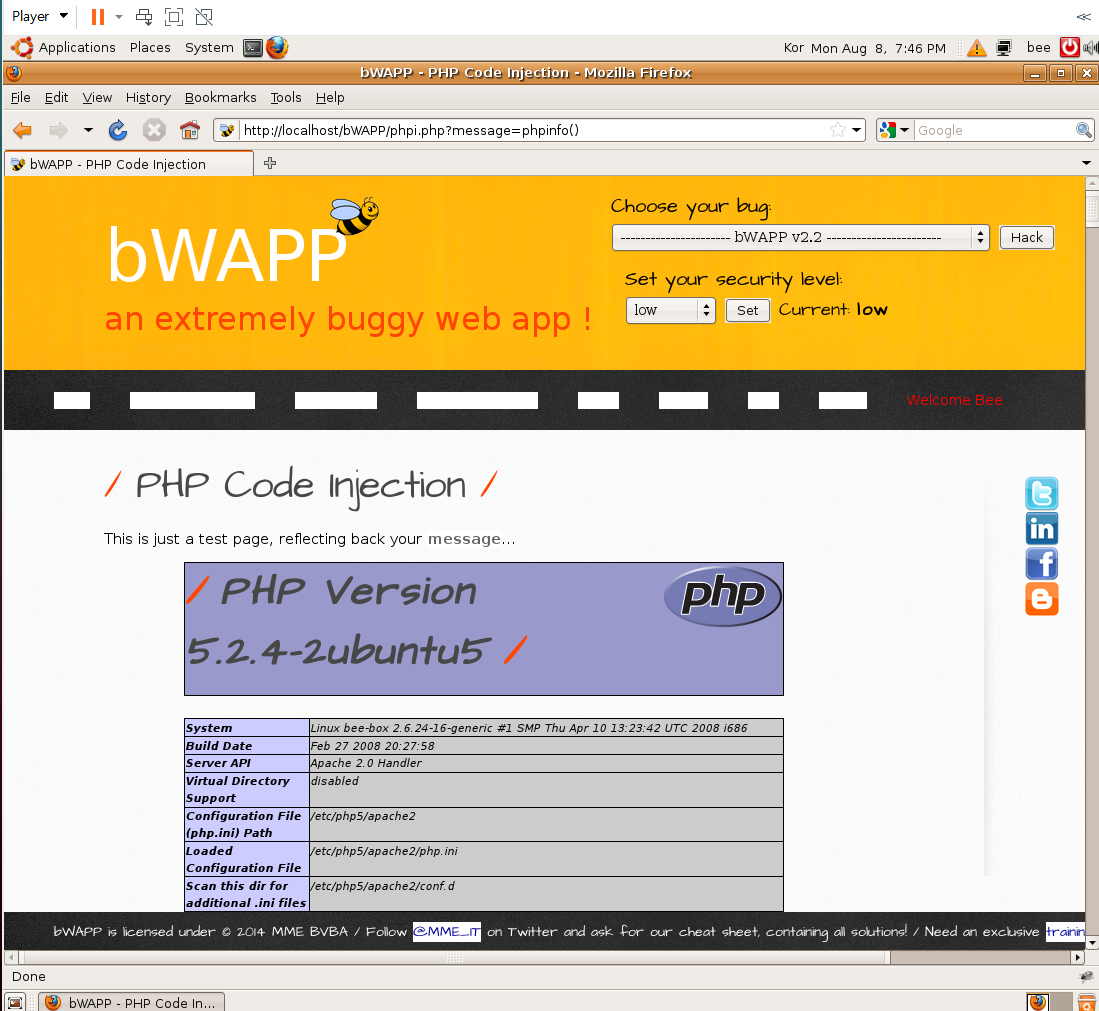
Task: Open the security level low dropdown
Action: pyautogui.click(x=670, y=310)
